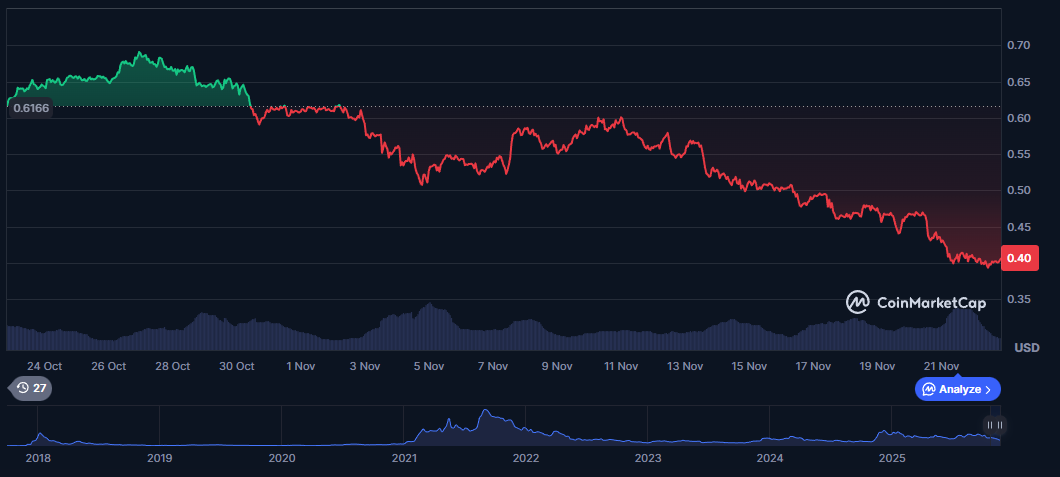Click the 26 Oct date label
Viewport: 1060px width, 477px height.
109,366
